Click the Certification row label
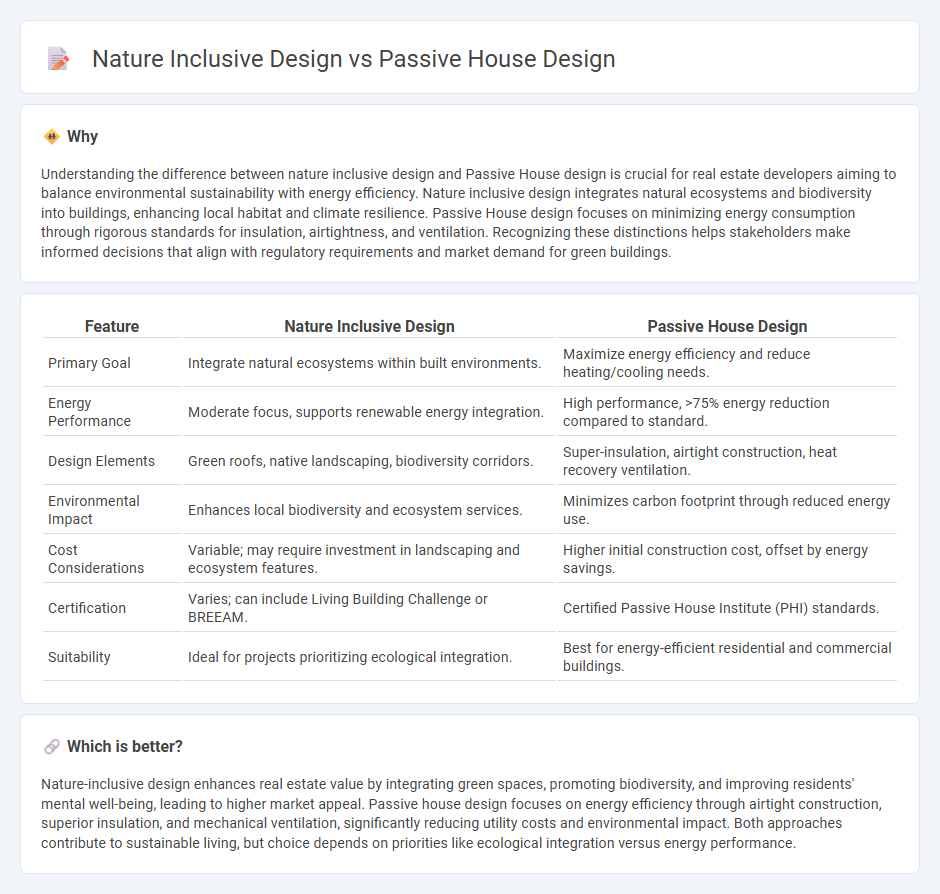Screen dimensions: 940x894 coord(85,607)
